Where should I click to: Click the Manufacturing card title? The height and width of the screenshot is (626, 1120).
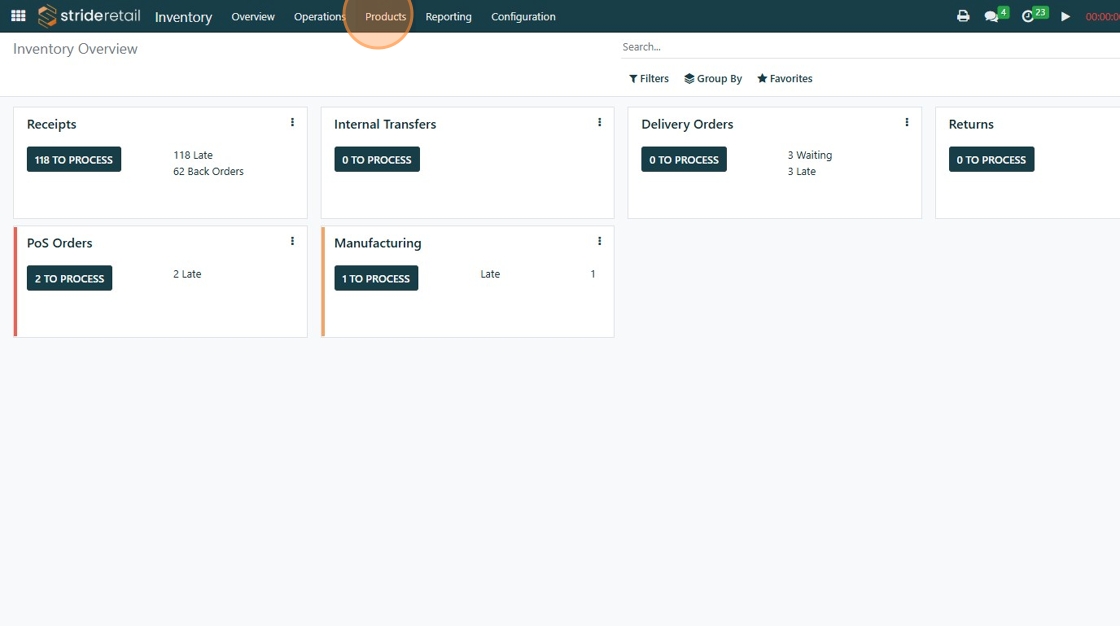coord(377,243)
